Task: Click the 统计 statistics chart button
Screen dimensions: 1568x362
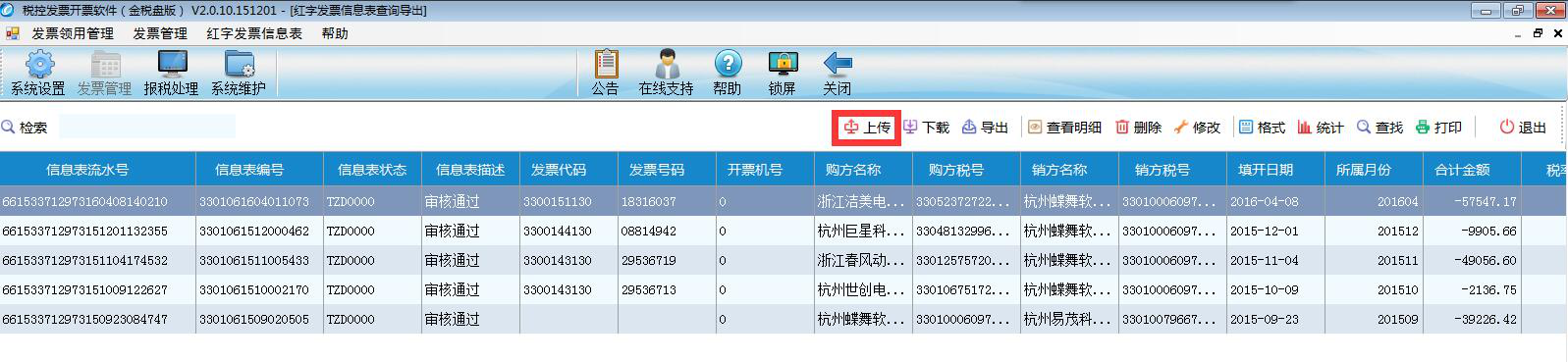Action: coord(1321,128)
